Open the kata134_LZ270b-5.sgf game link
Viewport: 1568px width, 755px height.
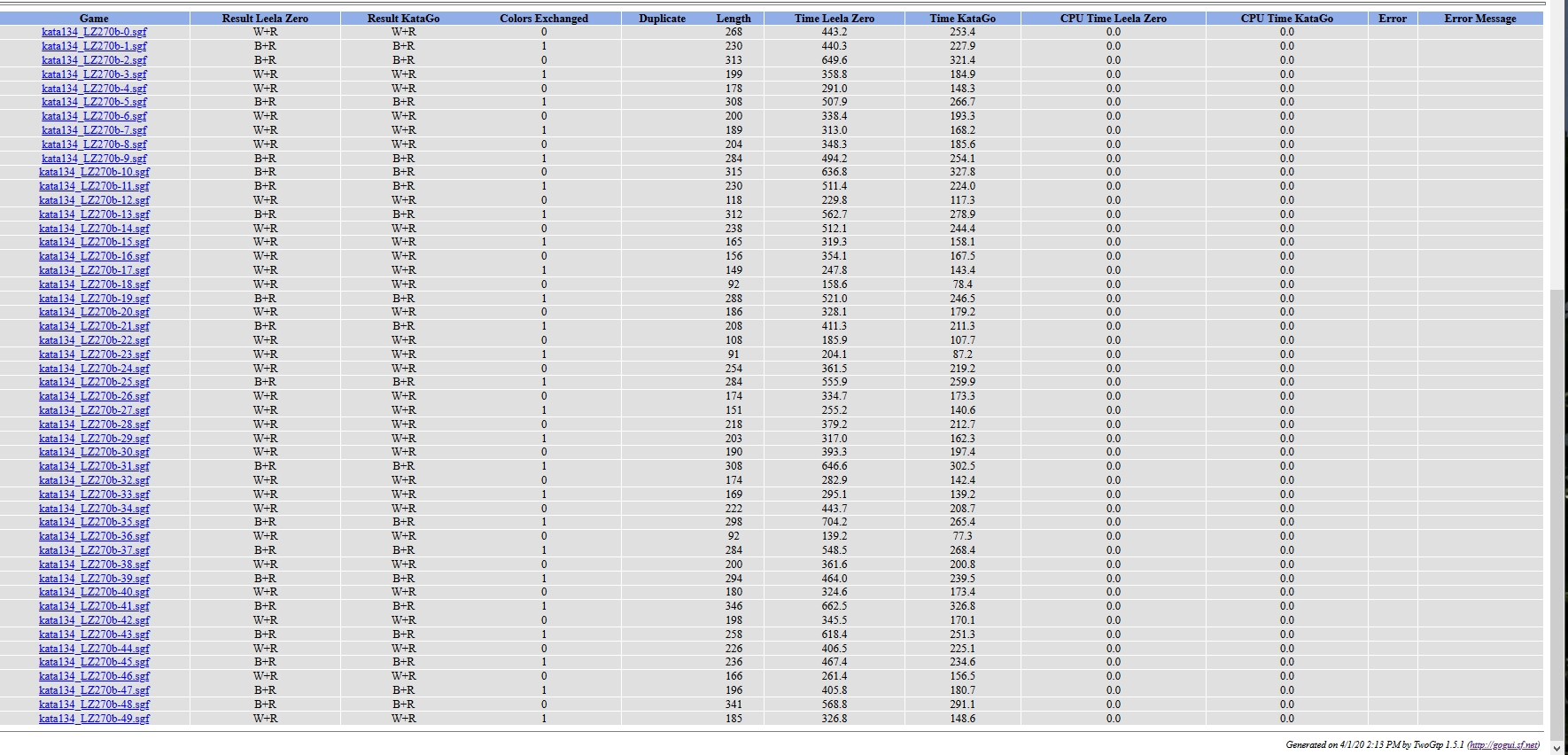click(x=94, y=102)
